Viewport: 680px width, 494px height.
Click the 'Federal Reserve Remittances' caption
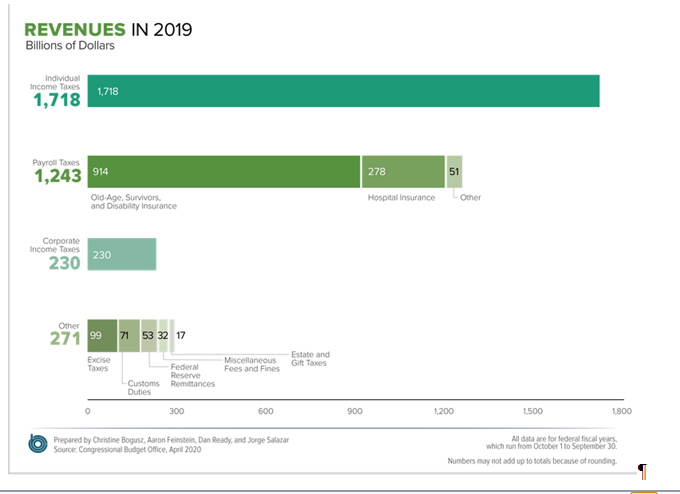click(193, 375)
